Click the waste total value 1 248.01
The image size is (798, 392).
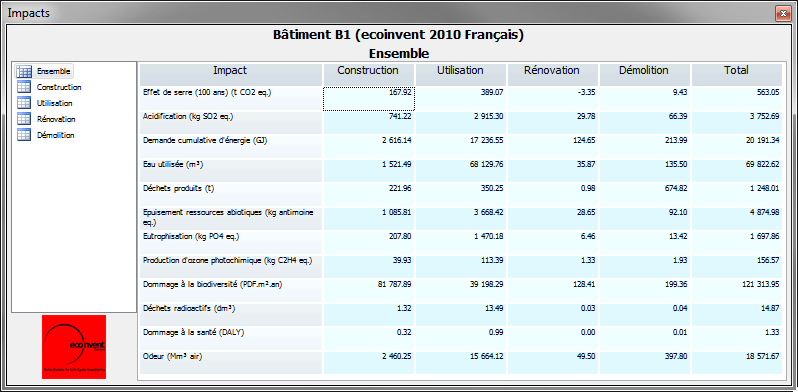(x=764, y=188)
